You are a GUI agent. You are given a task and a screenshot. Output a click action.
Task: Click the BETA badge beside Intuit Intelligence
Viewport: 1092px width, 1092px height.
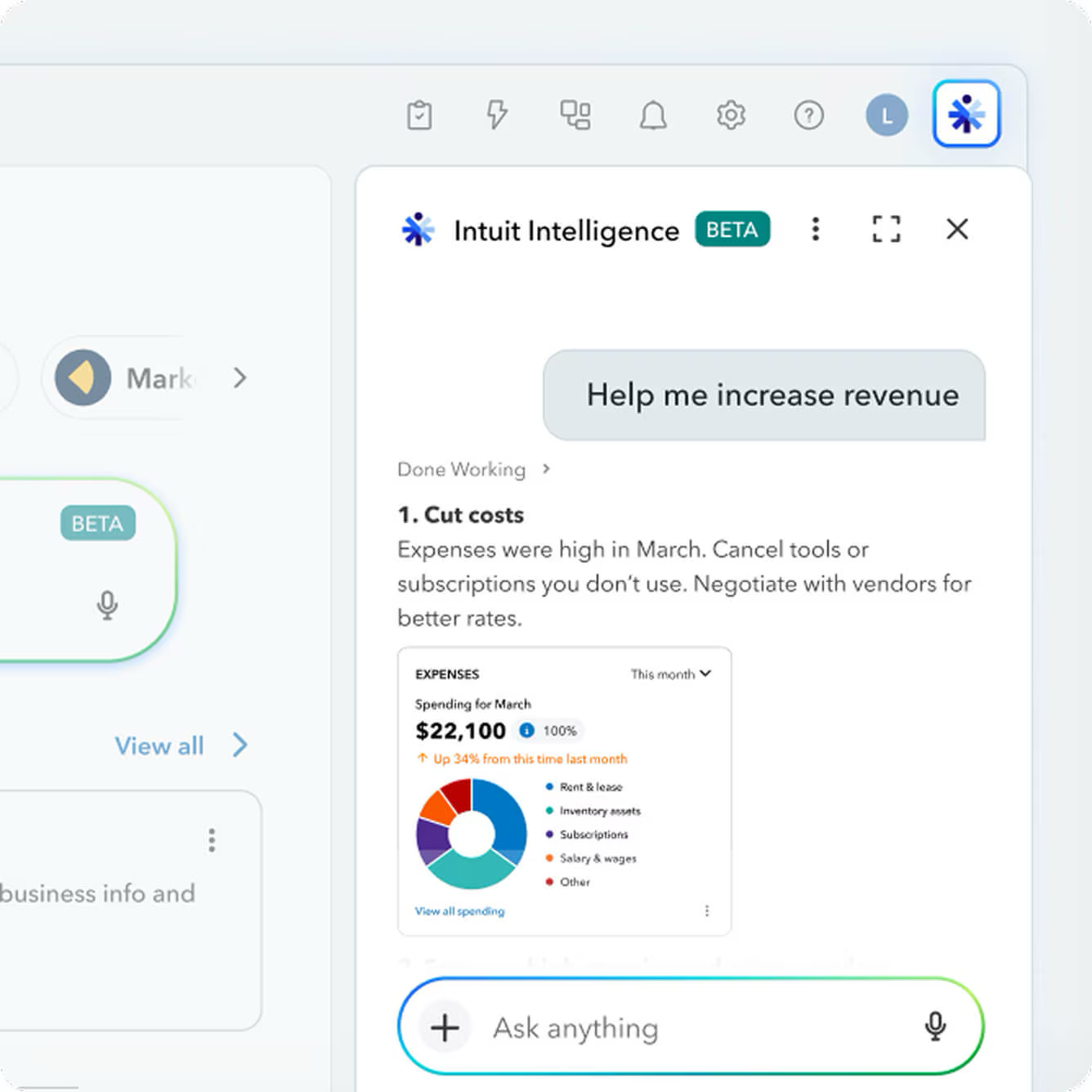(x=732, y=230)
